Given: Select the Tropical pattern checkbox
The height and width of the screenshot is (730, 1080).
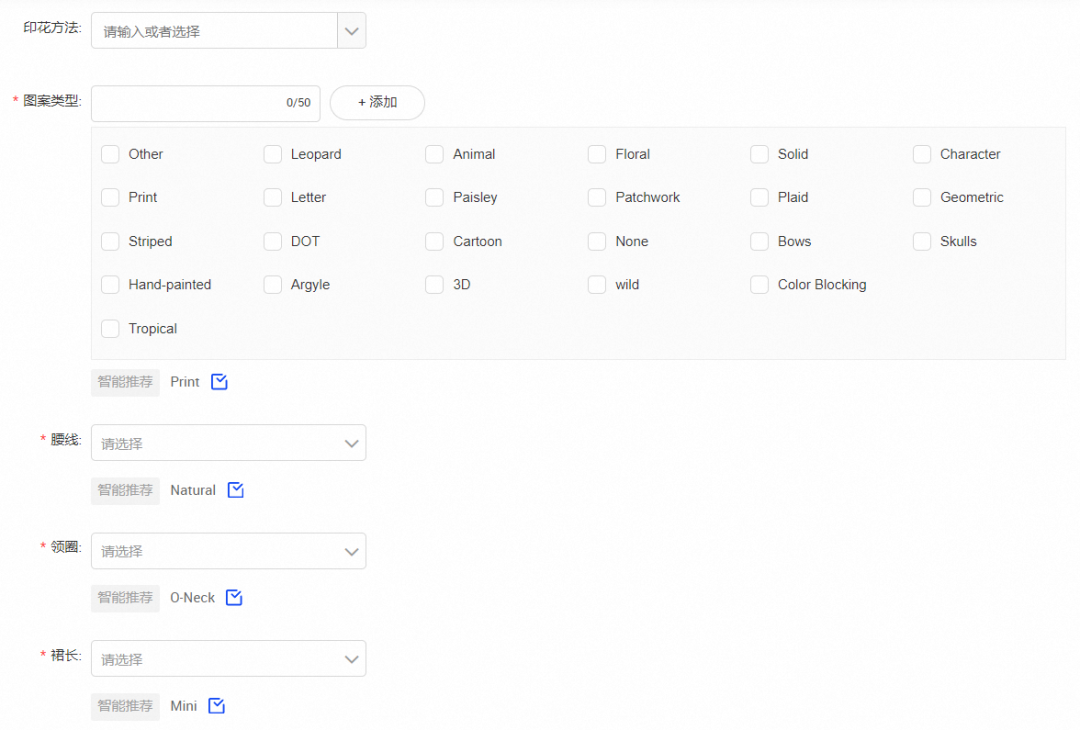Looking at the screenshot, I should pos(110,329).
